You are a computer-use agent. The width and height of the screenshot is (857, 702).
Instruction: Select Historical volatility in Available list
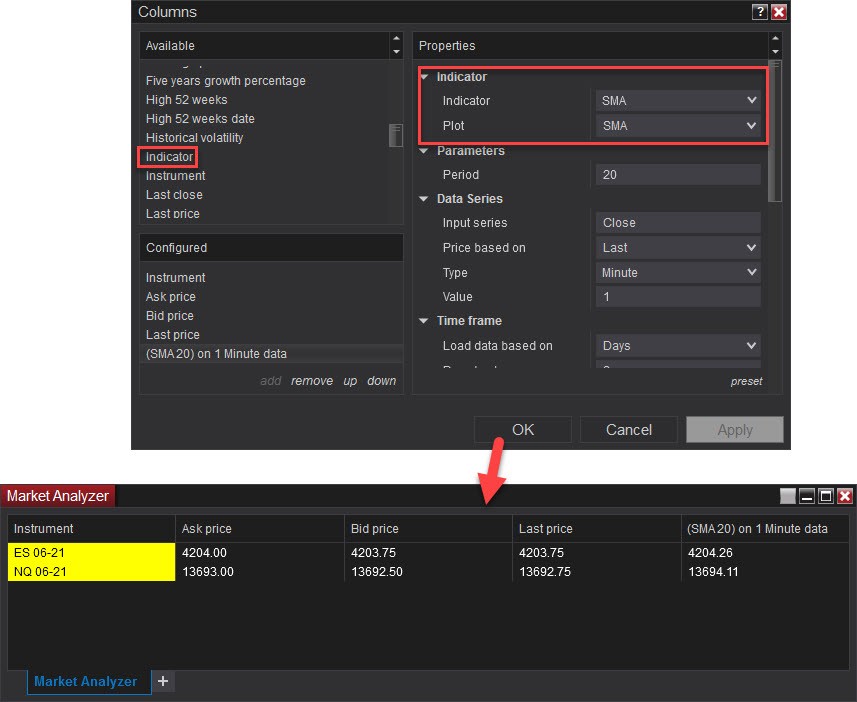[194, 138]
